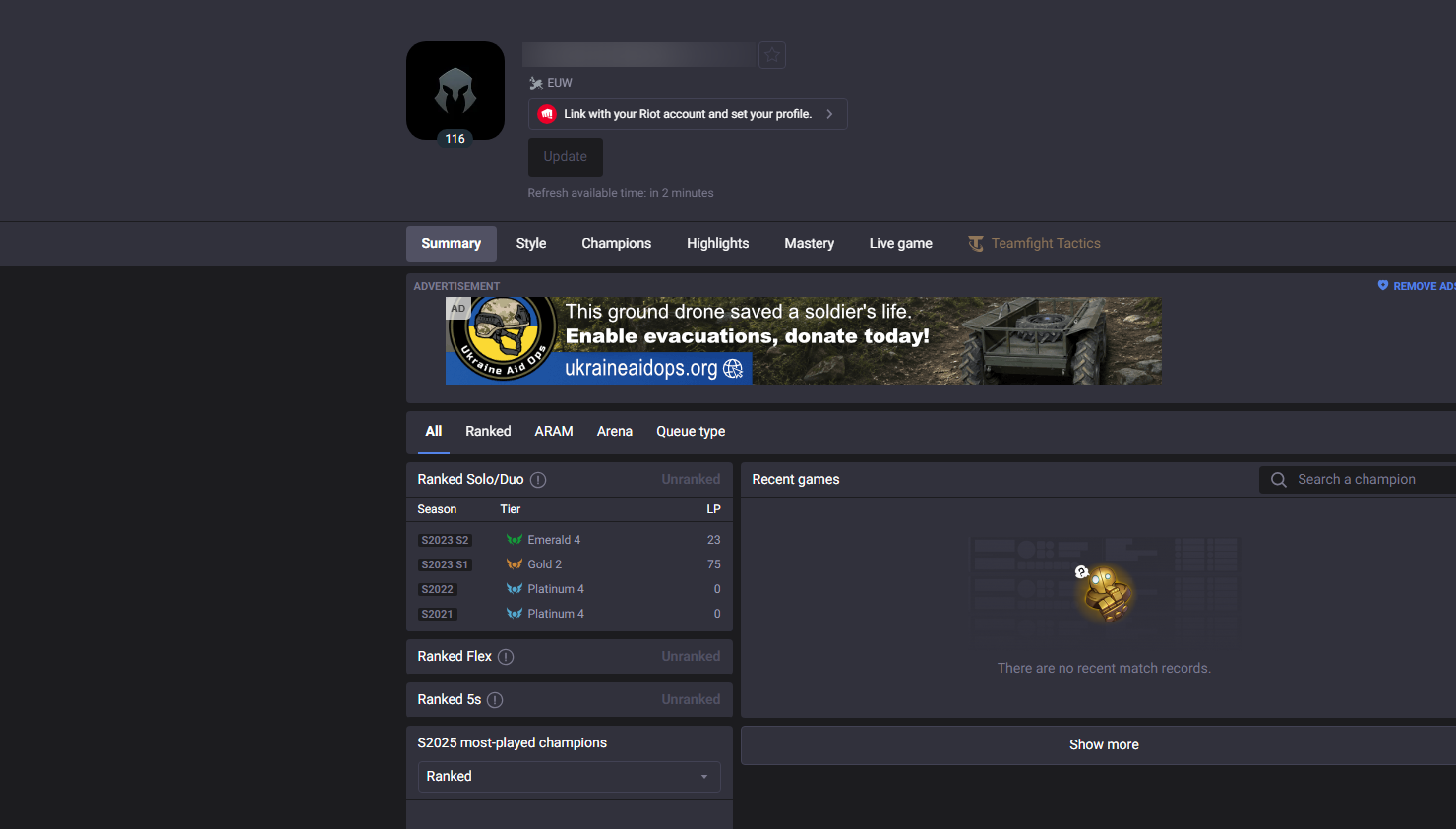This screenshot has height=829, width=1456.
Task: Click the Emerald 4 tier emblem icon
Action: click(515, 540)
